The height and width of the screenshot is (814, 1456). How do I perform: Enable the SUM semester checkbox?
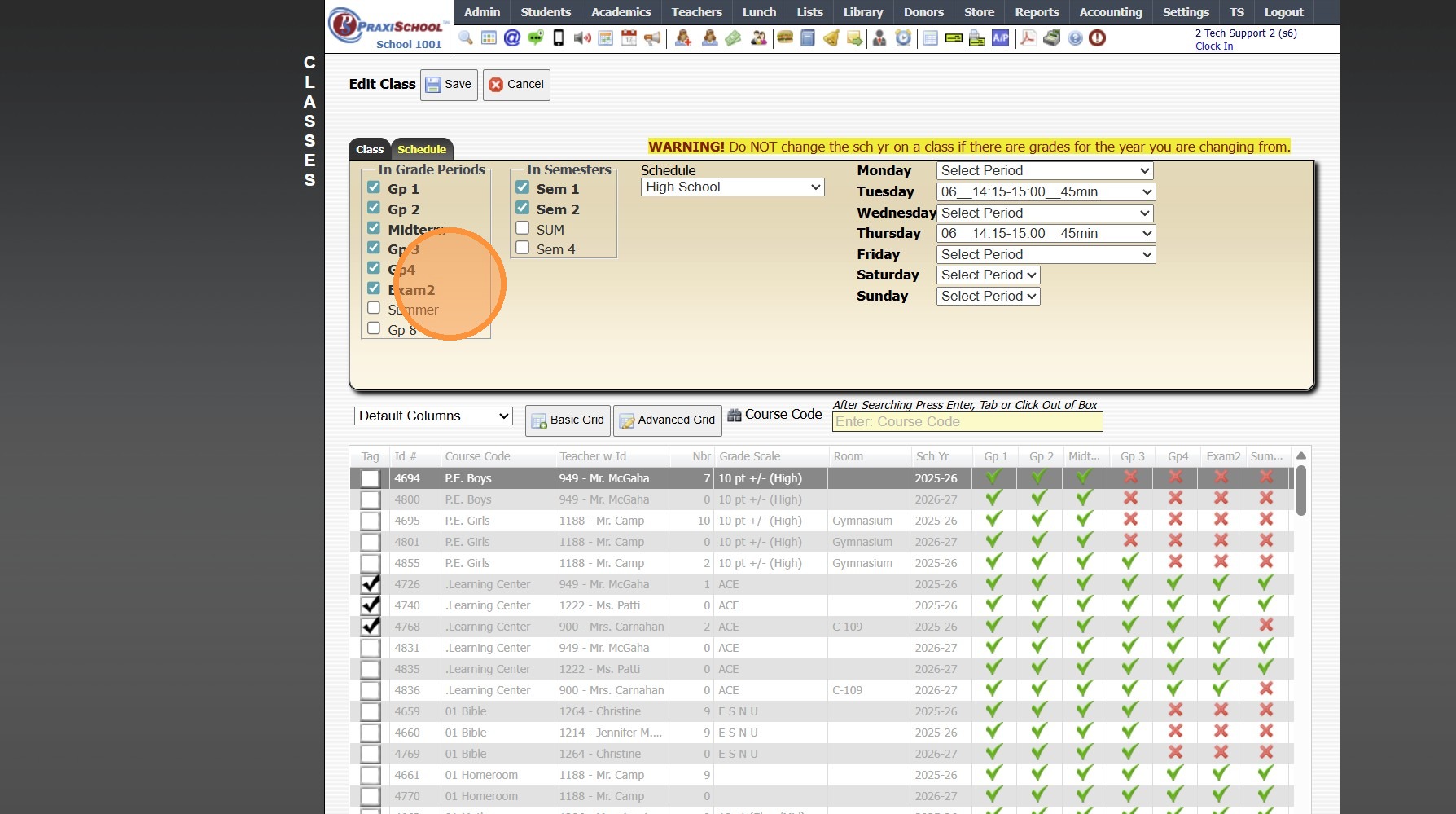[523, 229]
